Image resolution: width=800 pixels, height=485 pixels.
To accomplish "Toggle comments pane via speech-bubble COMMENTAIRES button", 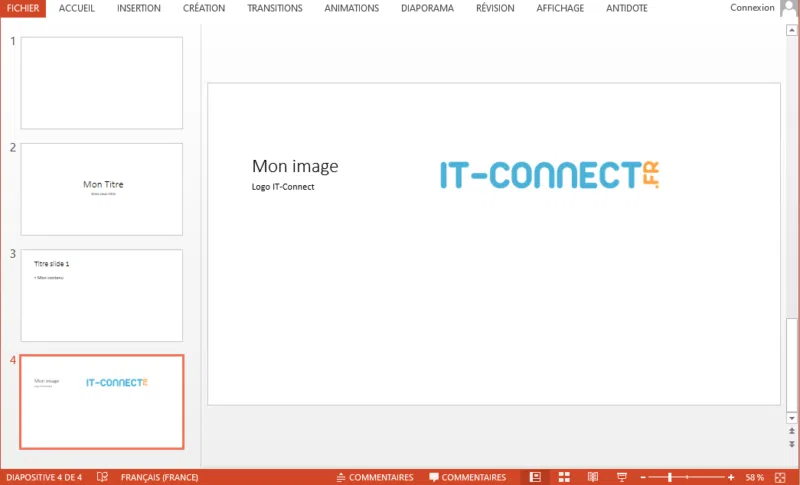I will pyautogui.click(x=467, y=477).
